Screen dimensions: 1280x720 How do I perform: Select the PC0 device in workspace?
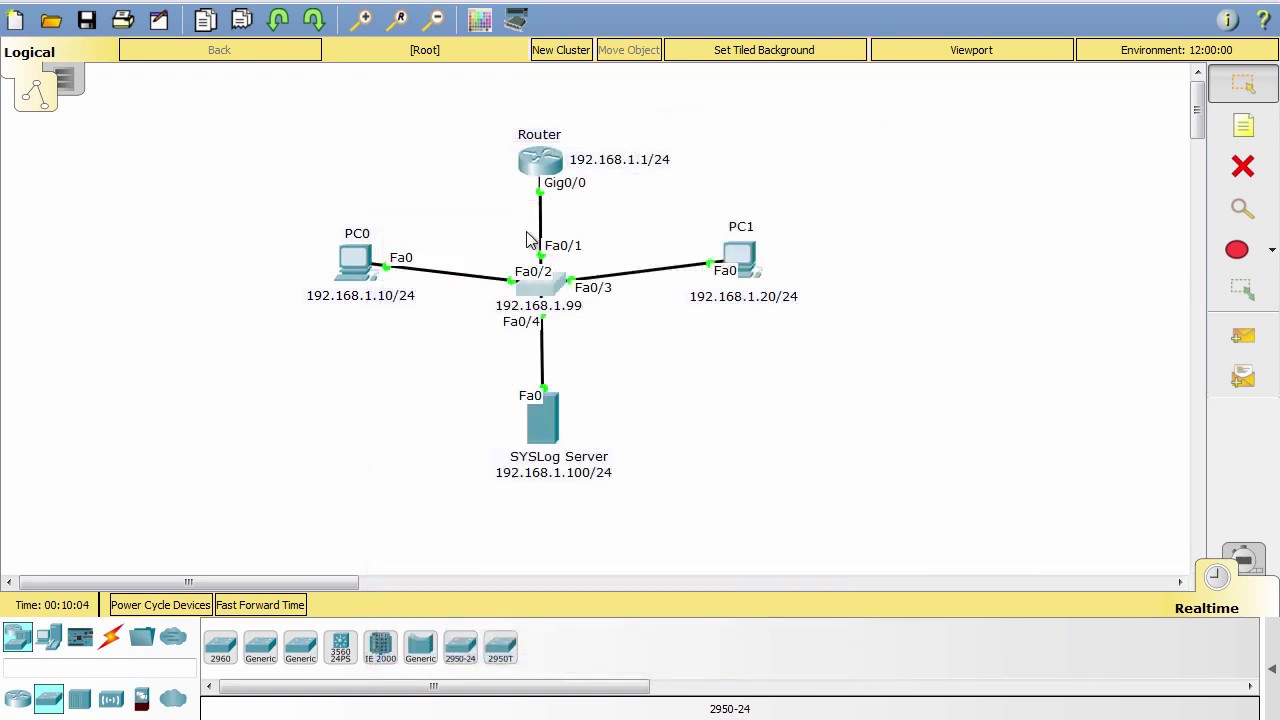354,262
